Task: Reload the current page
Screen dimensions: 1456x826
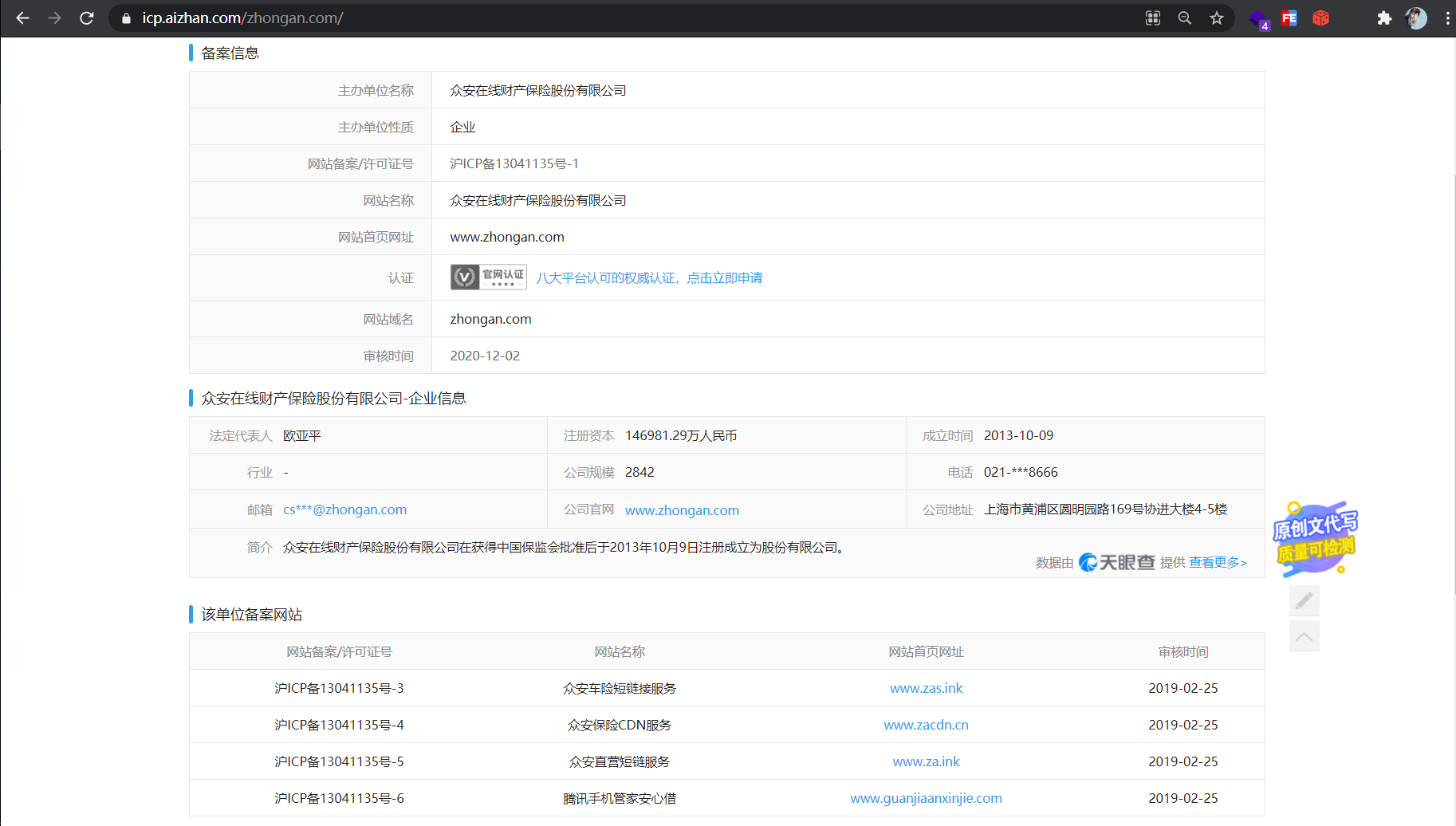Action: 87,18
